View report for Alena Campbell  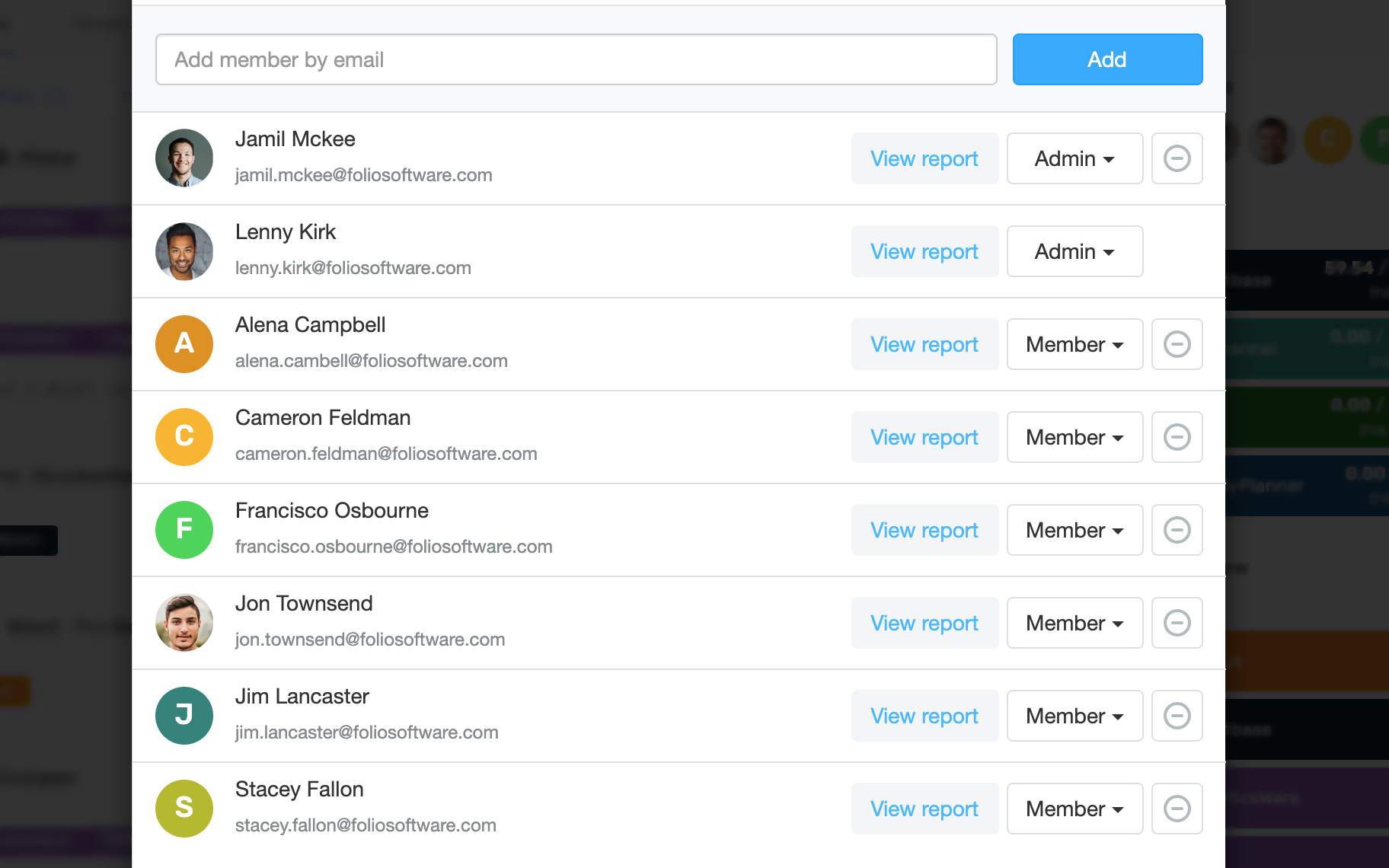[x=924, y=344]
